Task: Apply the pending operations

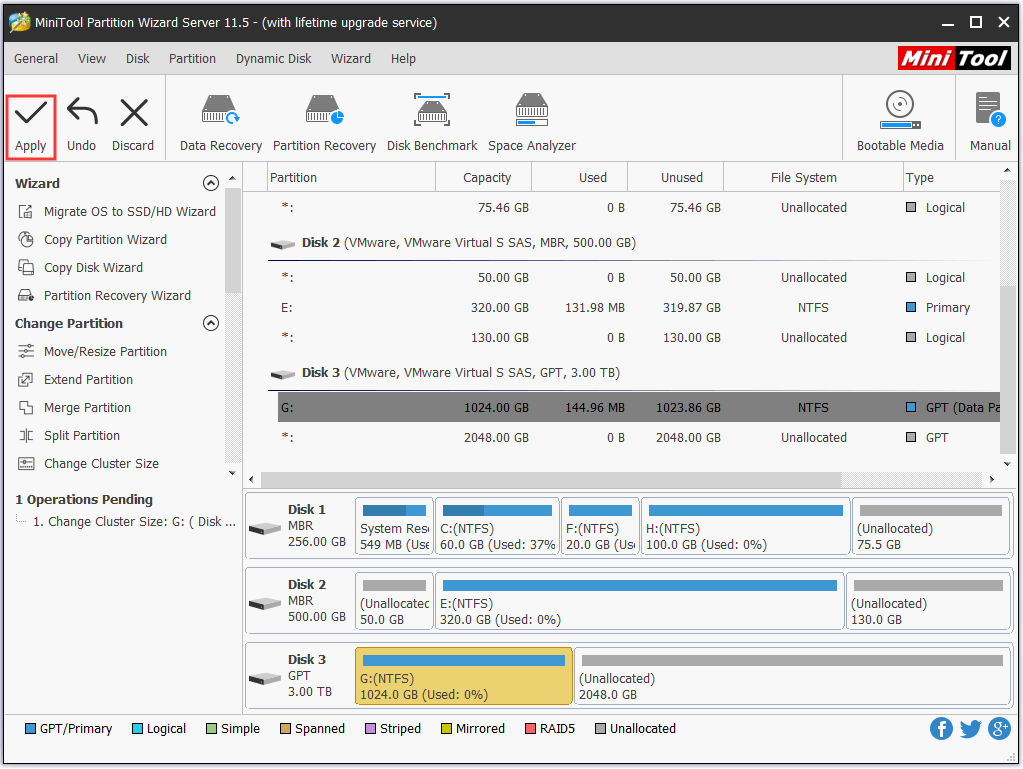Action: (31, 127)
